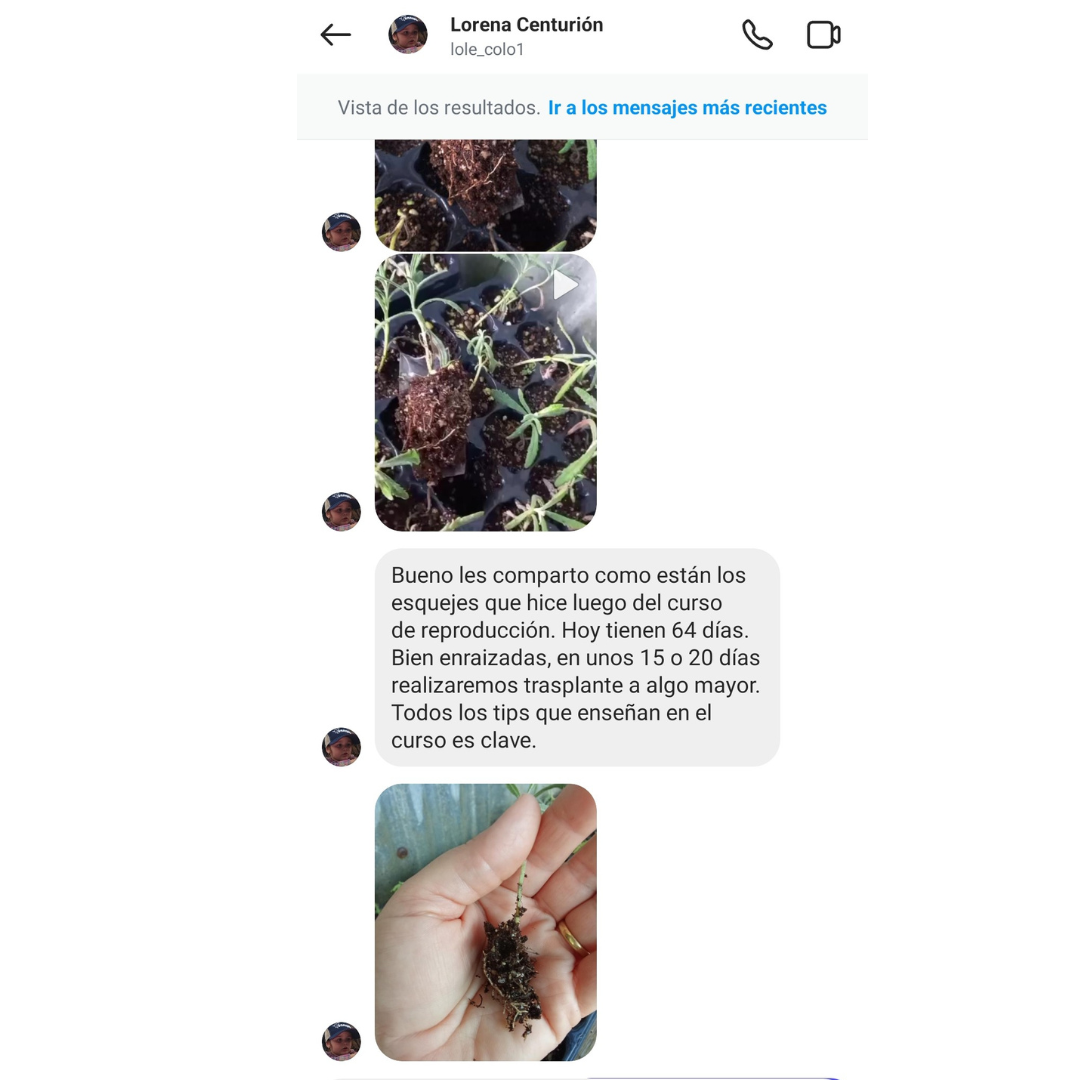Open the partially visible root ball photo
Viewport: 1080px width, 1080px height.
coord(486,195)
